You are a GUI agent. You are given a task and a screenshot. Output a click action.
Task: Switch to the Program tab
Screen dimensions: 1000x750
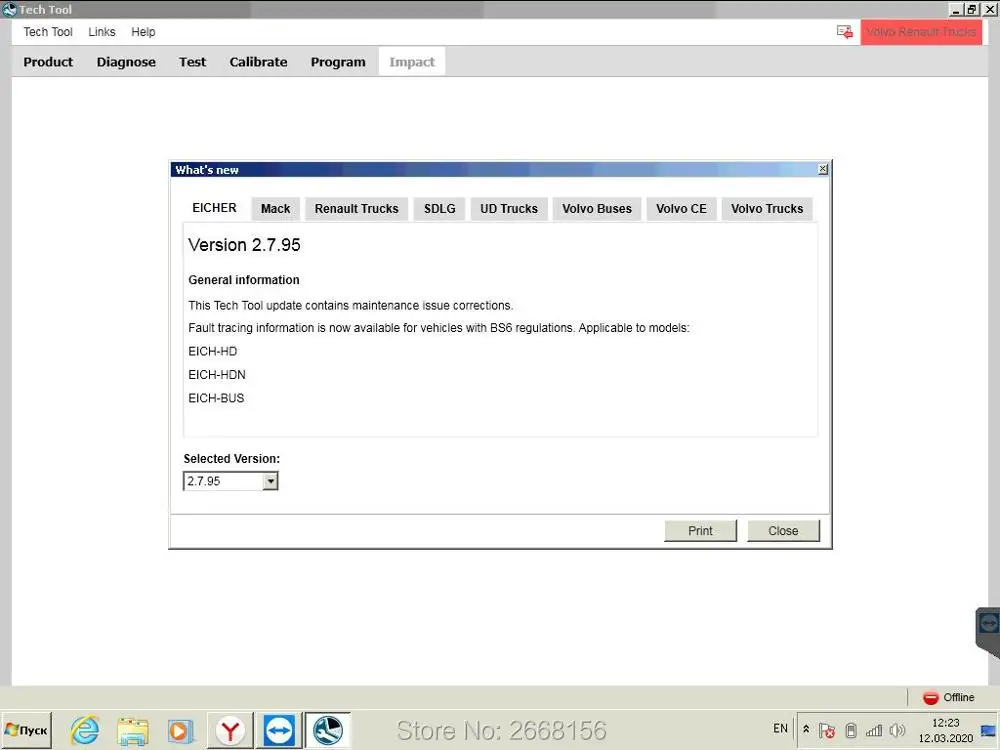(337, 62)
